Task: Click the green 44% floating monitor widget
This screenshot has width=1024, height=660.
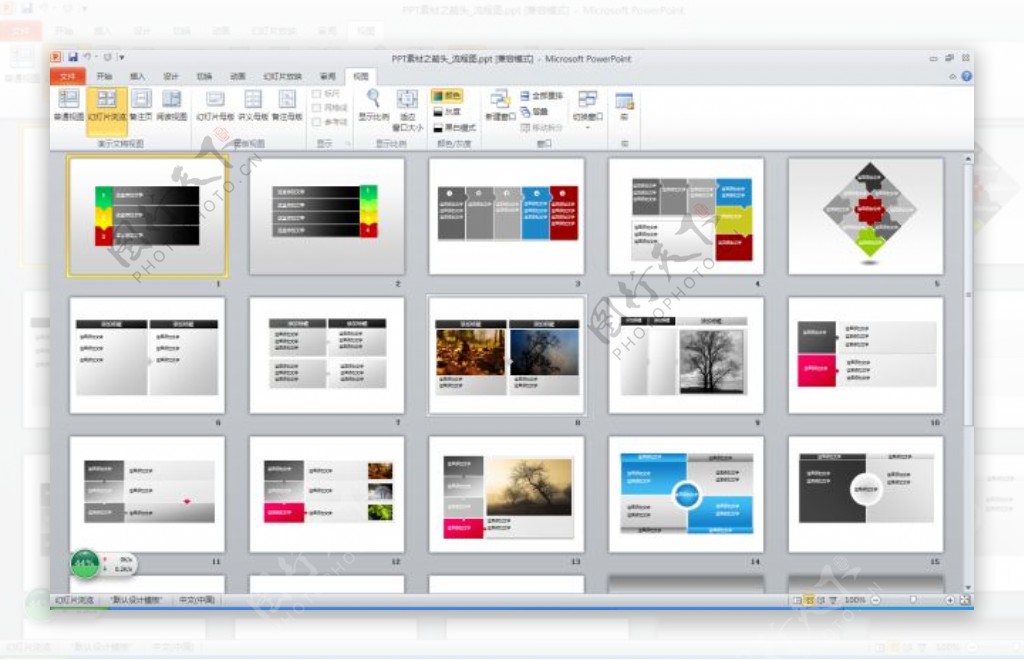Action: click(x=84, y=563)
